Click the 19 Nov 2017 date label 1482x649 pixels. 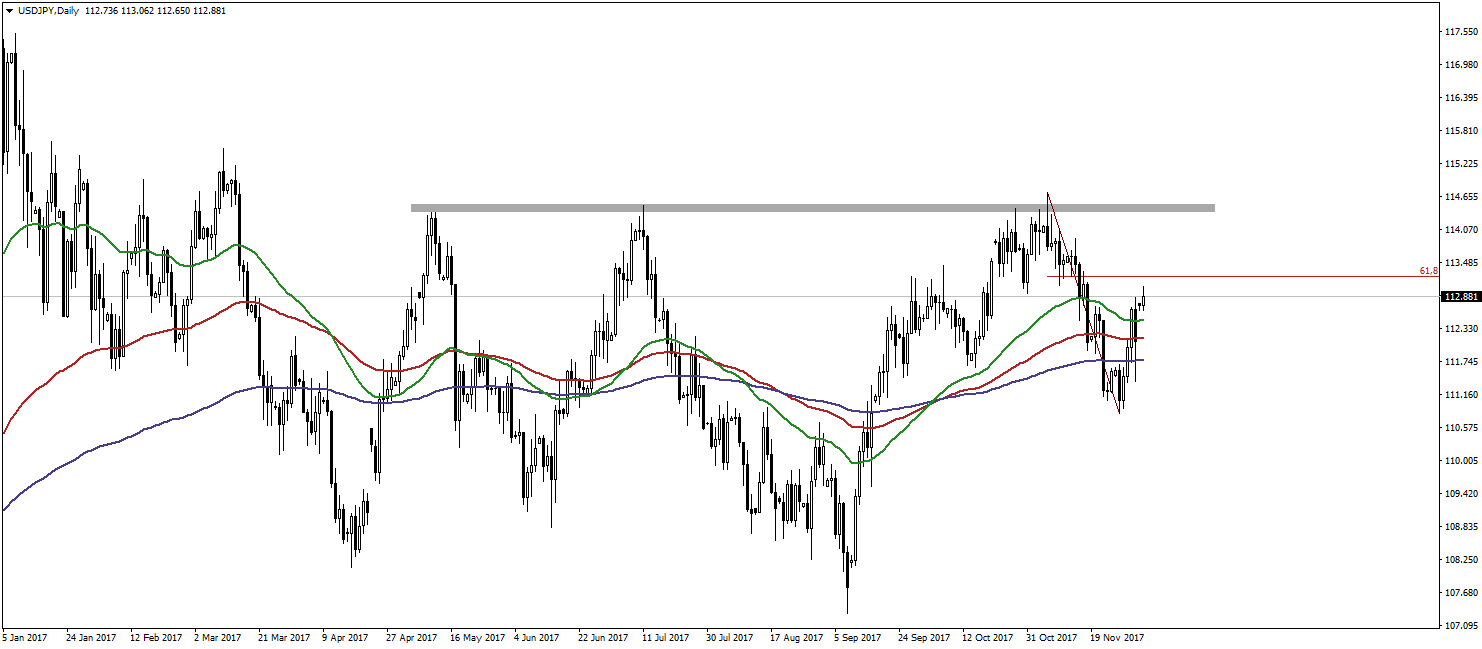coord(1117,637)
